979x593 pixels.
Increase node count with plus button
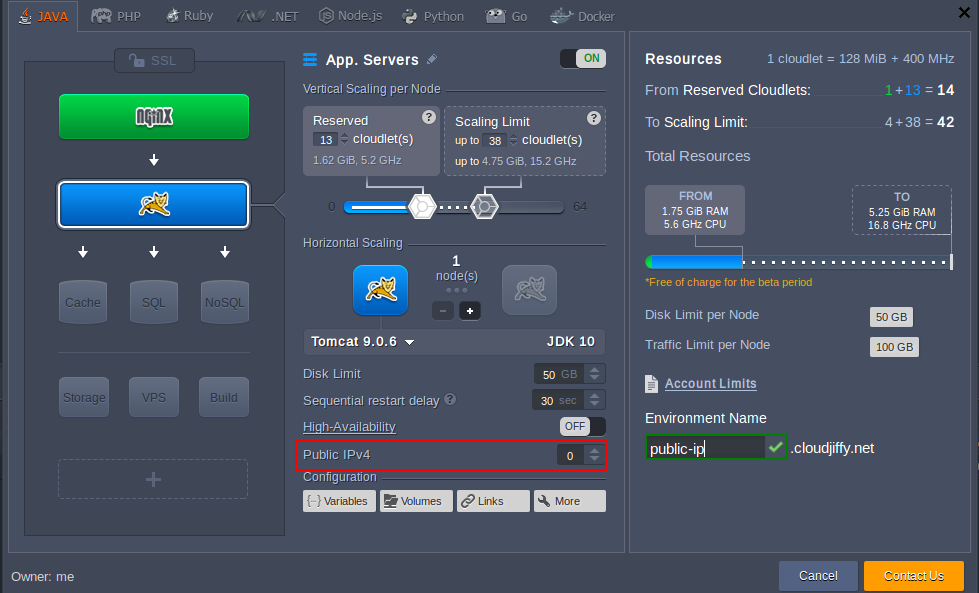(470, 310)
